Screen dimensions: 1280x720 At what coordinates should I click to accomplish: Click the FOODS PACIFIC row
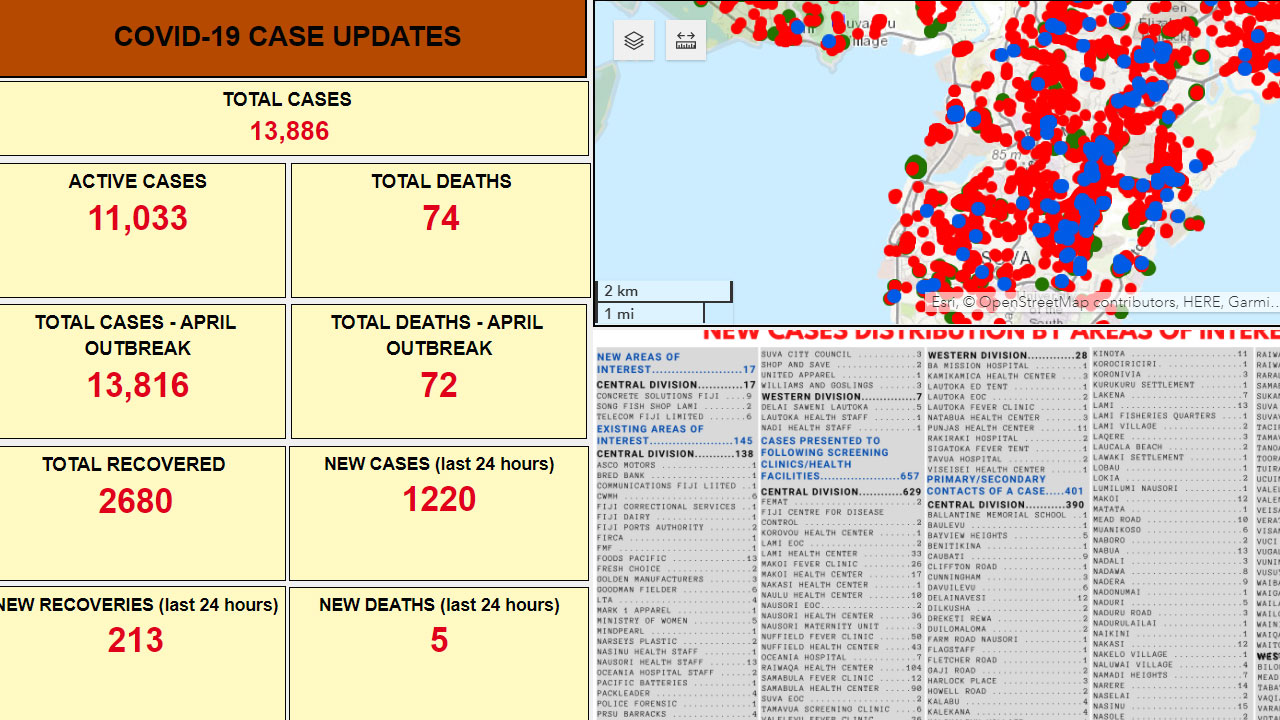tap(676, 558)
